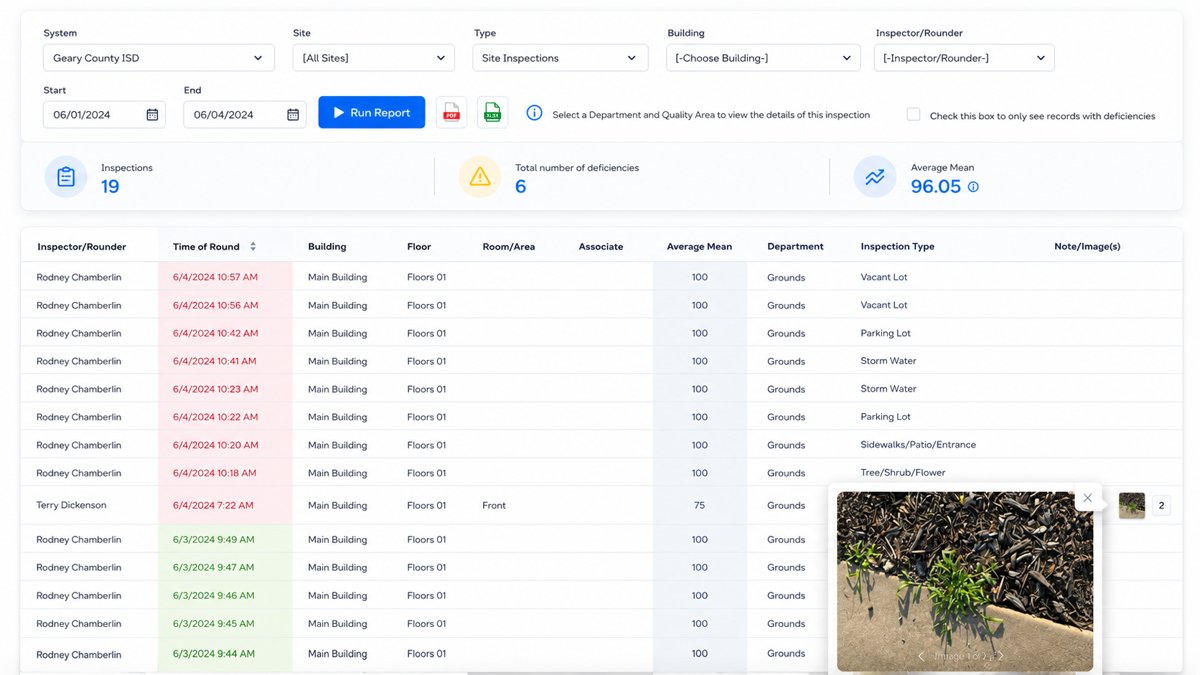This screenshot has width=1200, height=675.
Task: Open the Start date calendar picker
Action: click(x=152, y=115)
